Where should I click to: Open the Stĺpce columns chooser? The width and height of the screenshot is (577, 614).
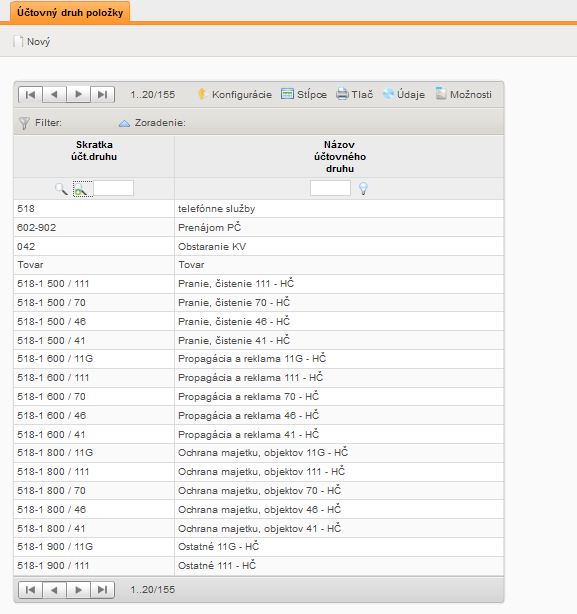304,94
